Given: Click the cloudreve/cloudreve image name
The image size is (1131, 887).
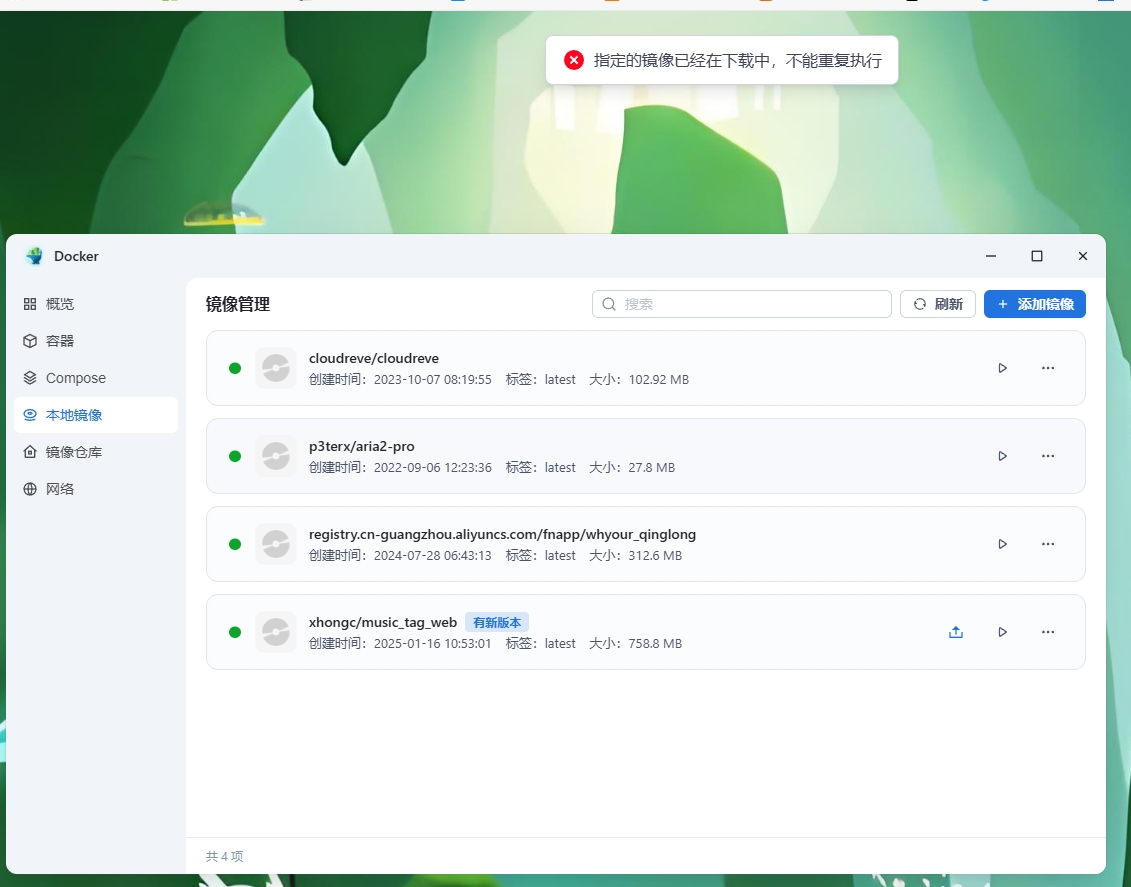Looking at the screenshot, I should (x=374, y=358).
